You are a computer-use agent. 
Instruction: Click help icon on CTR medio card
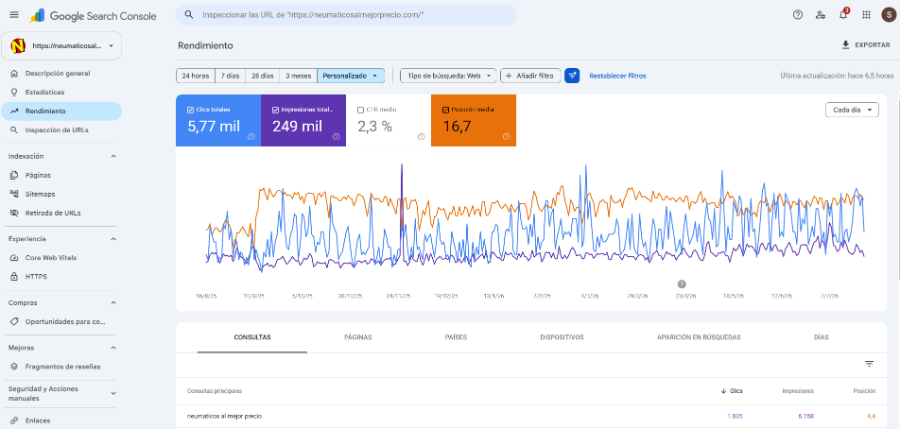(x=421, y=137)
